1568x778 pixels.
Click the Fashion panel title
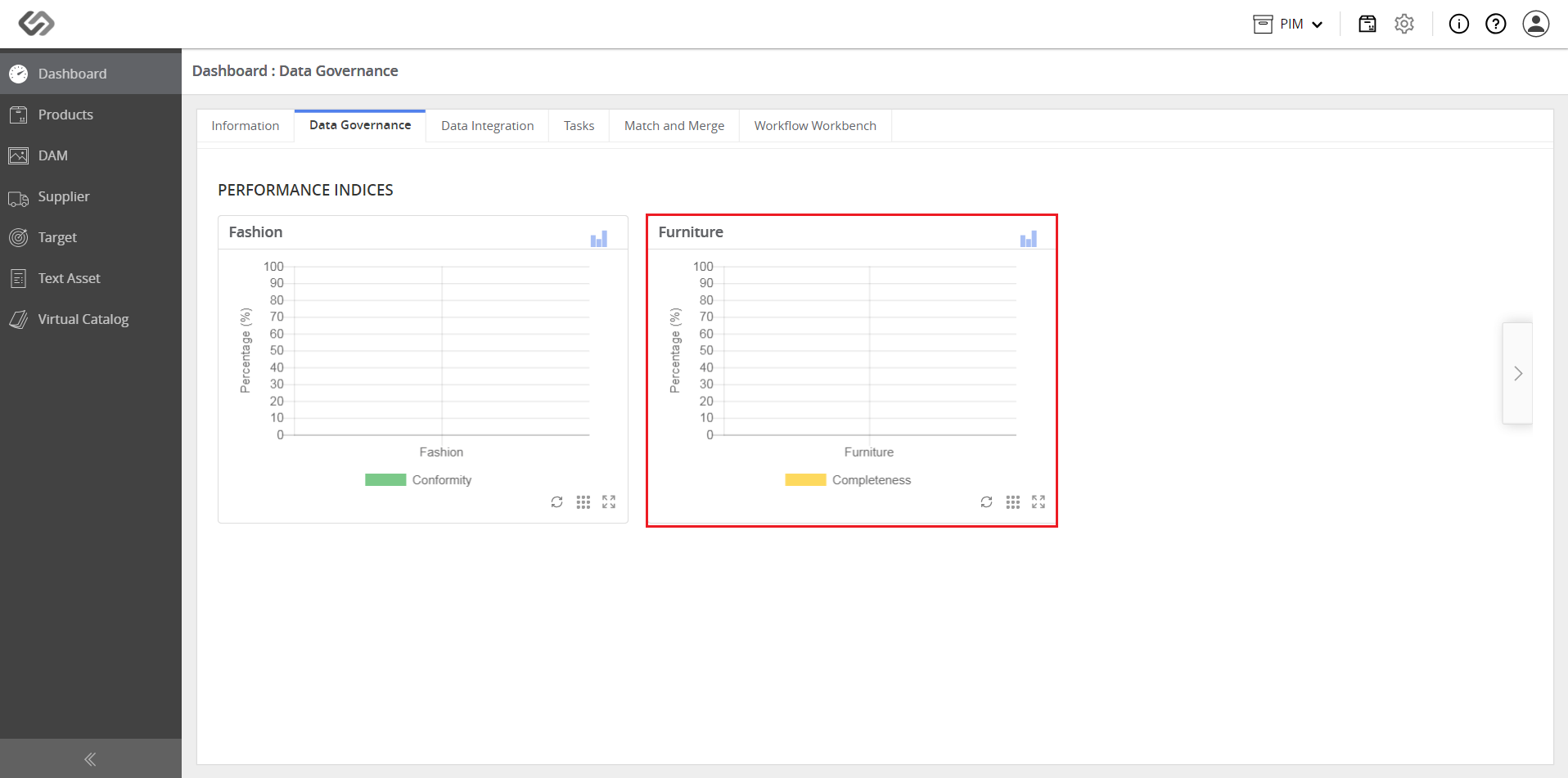tap(255, 232)
